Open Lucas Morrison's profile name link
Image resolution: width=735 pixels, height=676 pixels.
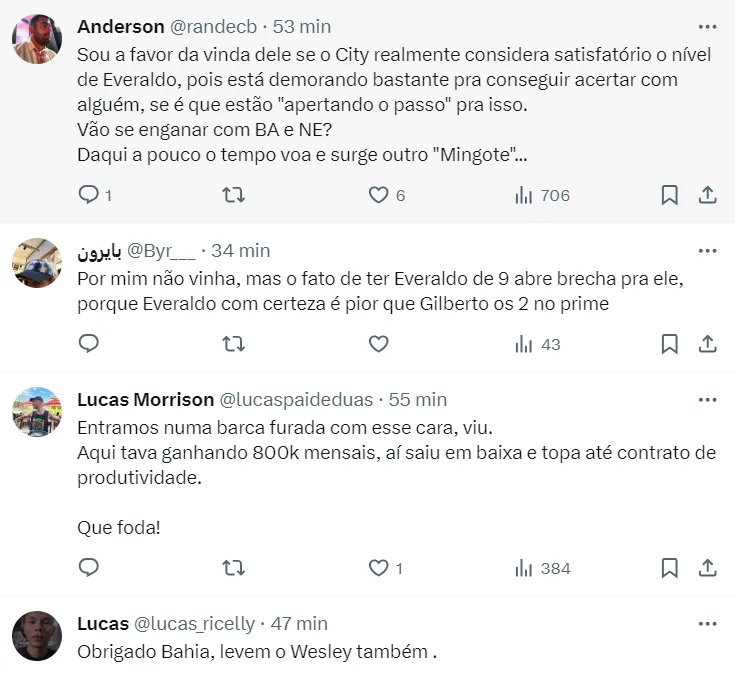coord(146,400)
